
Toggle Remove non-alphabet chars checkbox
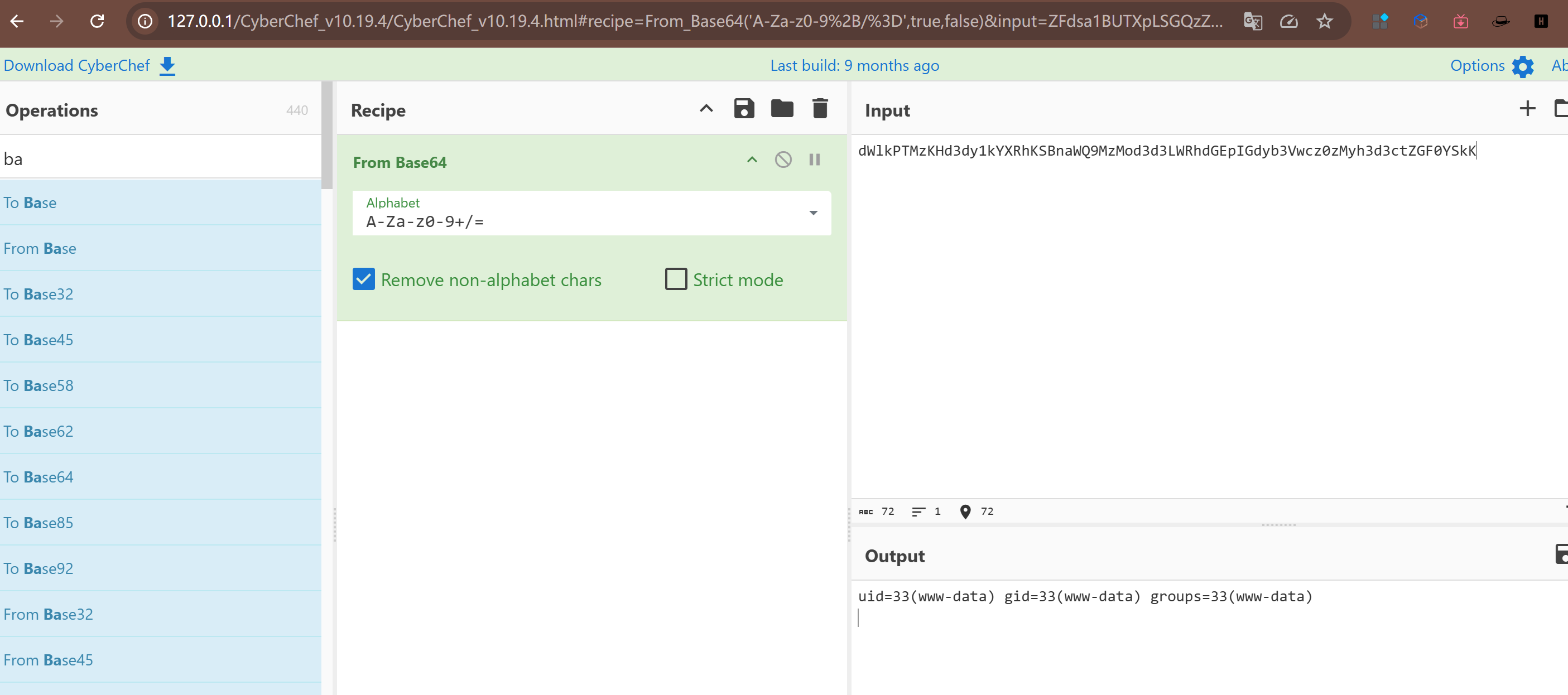(363, 279)
